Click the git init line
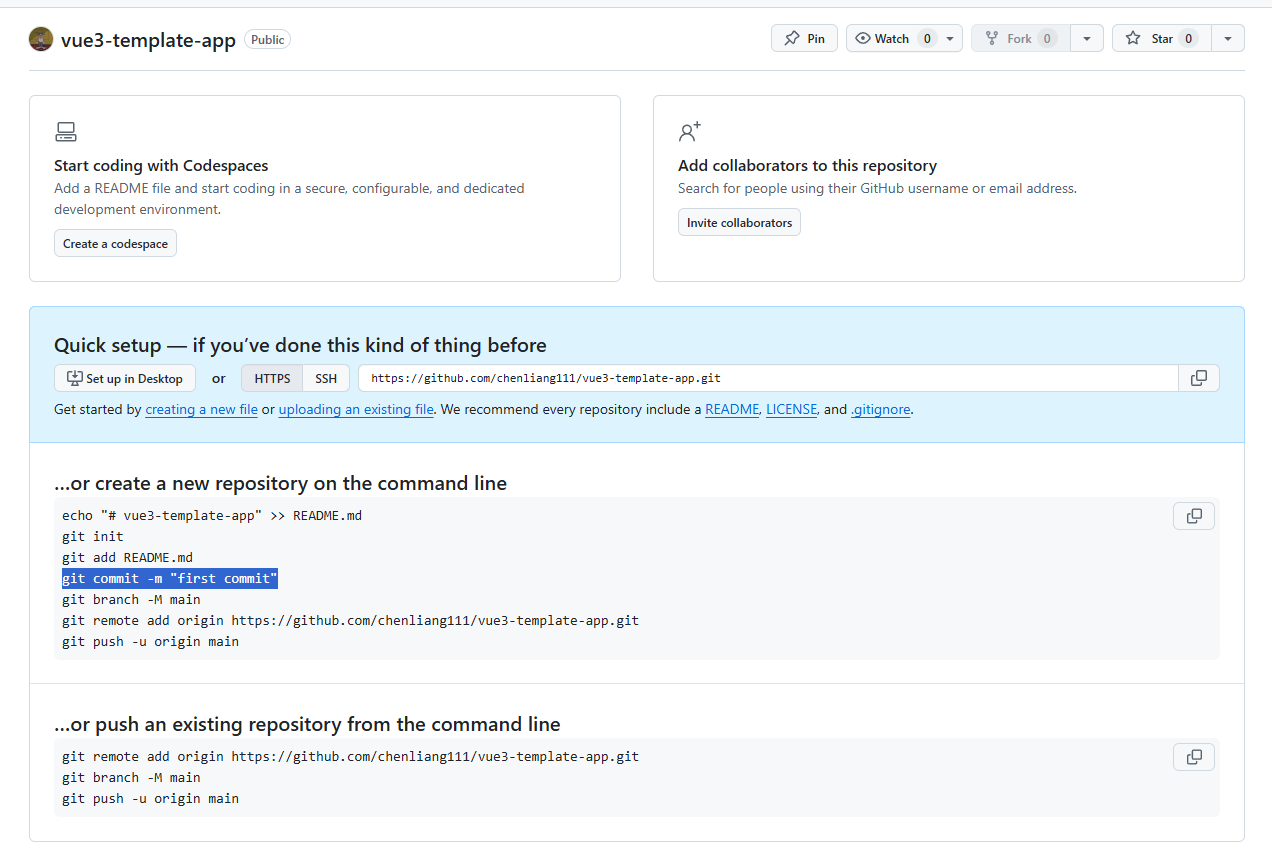Screen dimensions: 1272x844 pyautogui.click(x=93, y=536)
